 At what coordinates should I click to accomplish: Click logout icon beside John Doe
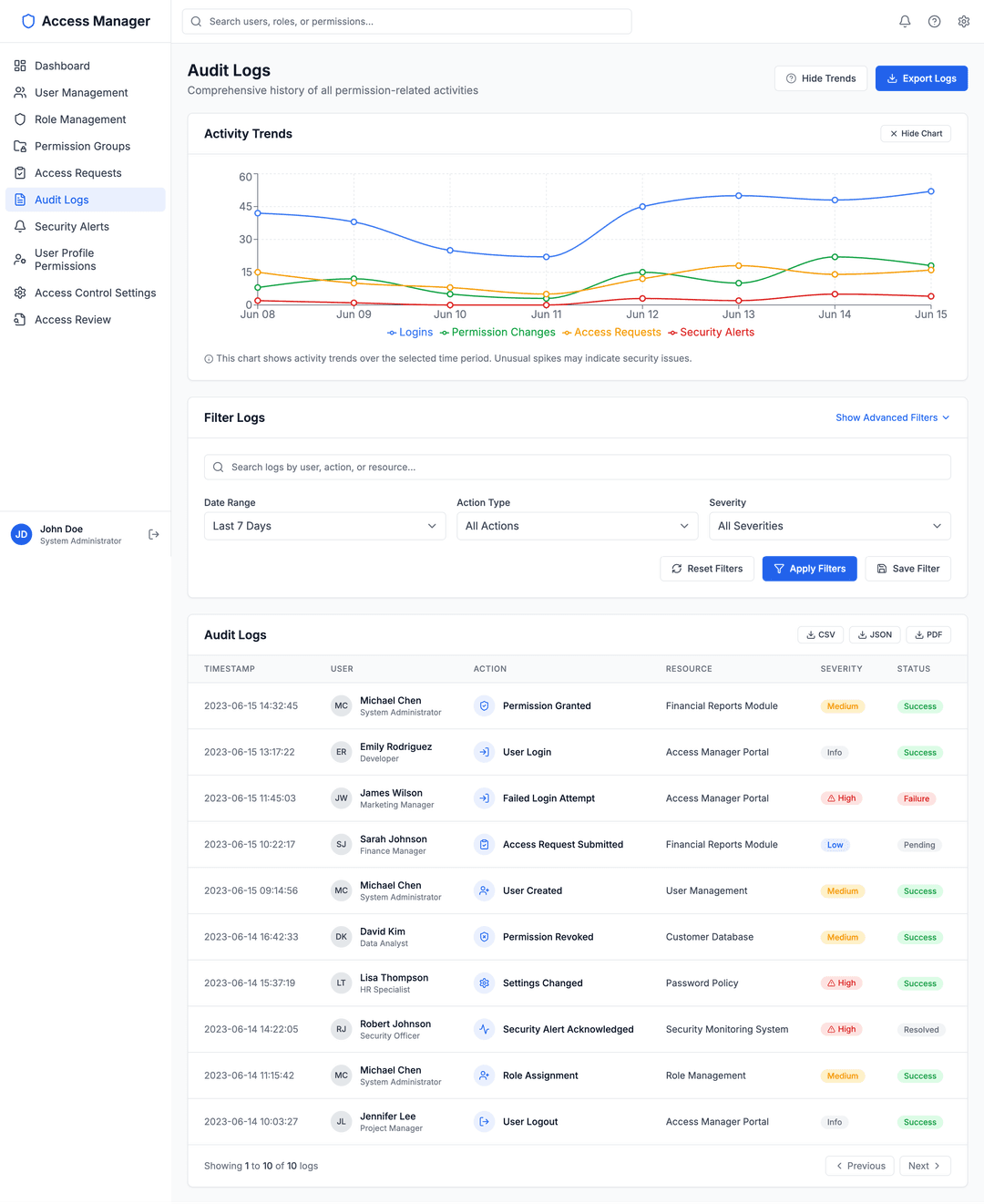[x=154, y=535]
